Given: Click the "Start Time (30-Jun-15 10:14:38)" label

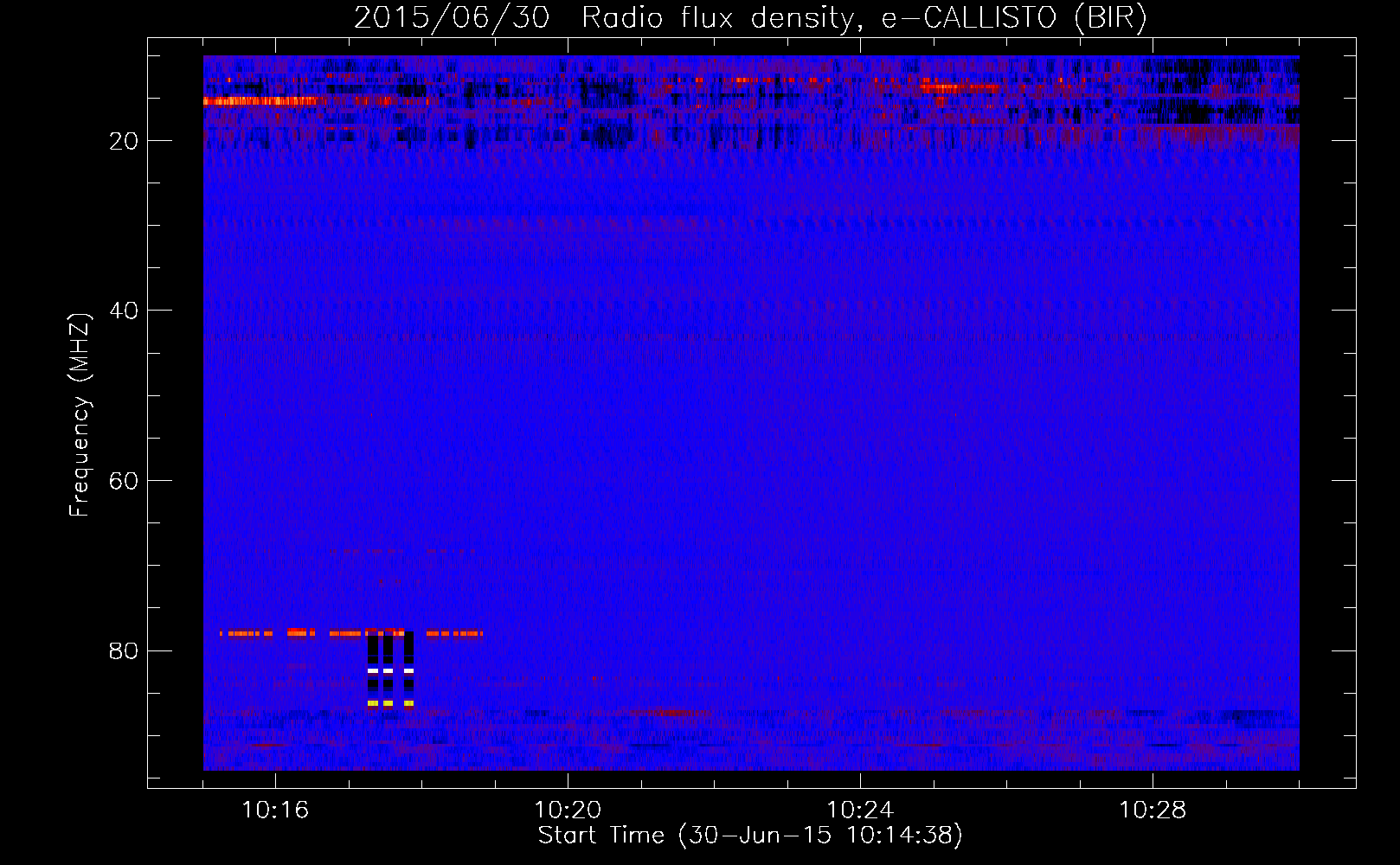Looking at the screenshot, I should 750,836.
